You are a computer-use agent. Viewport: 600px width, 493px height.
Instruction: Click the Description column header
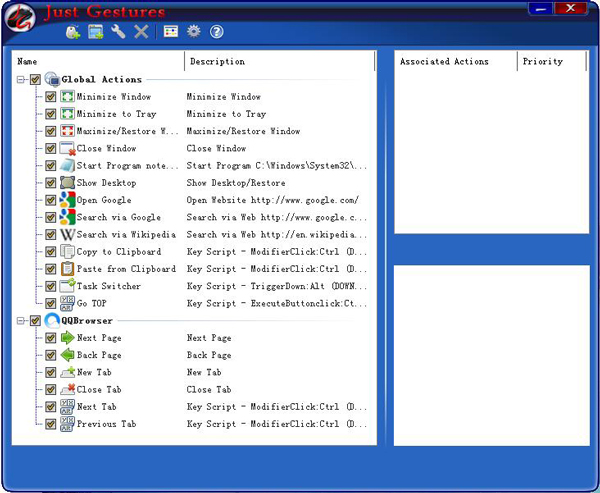[279, 61]
